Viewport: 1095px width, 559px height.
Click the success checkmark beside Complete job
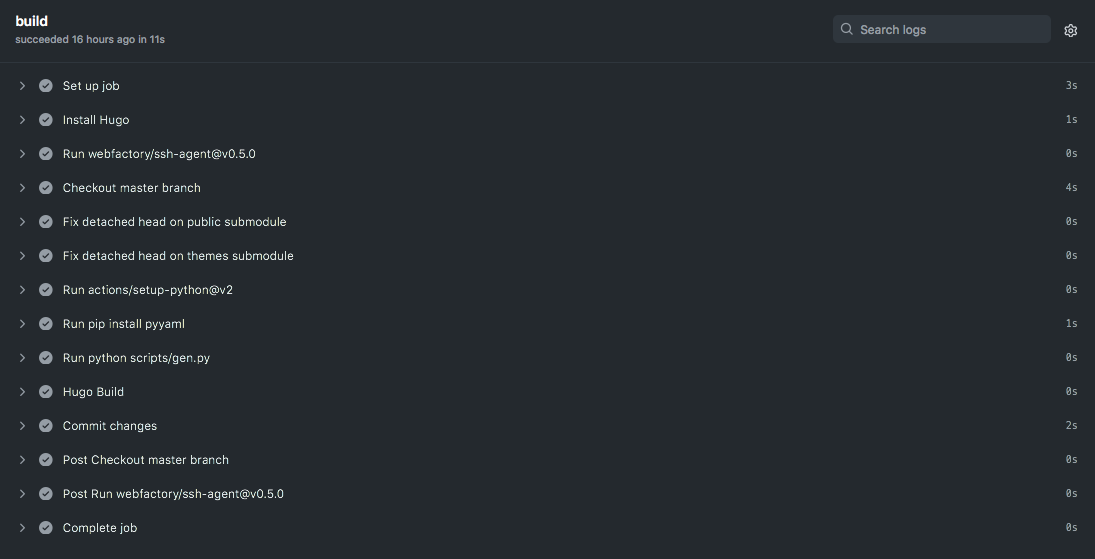click(46, 528)
